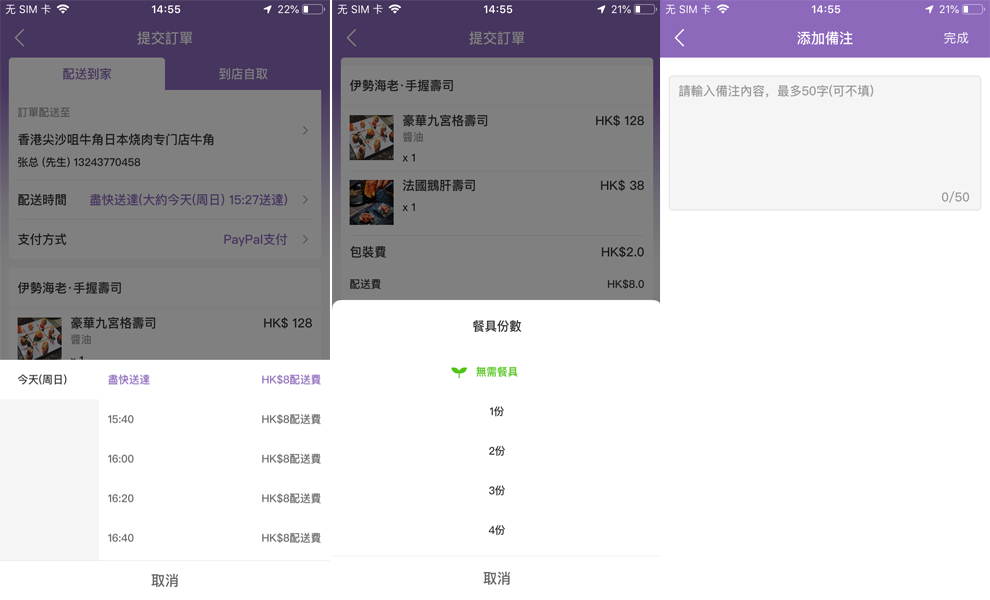Screen dimensions: 990x600
Task: Tap 伊勢海老·手握壽司 header on second screen
Action: pos(402,85)
